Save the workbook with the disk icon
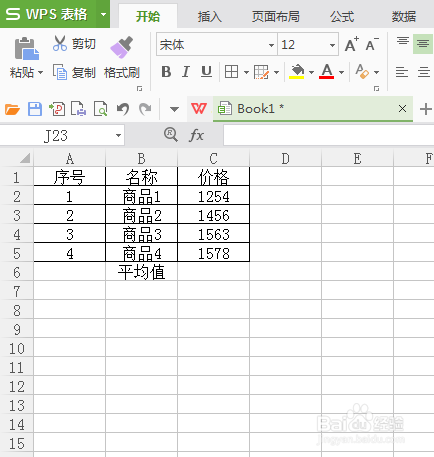The width and height of the screenshot is (434, 457). point(35,109)
